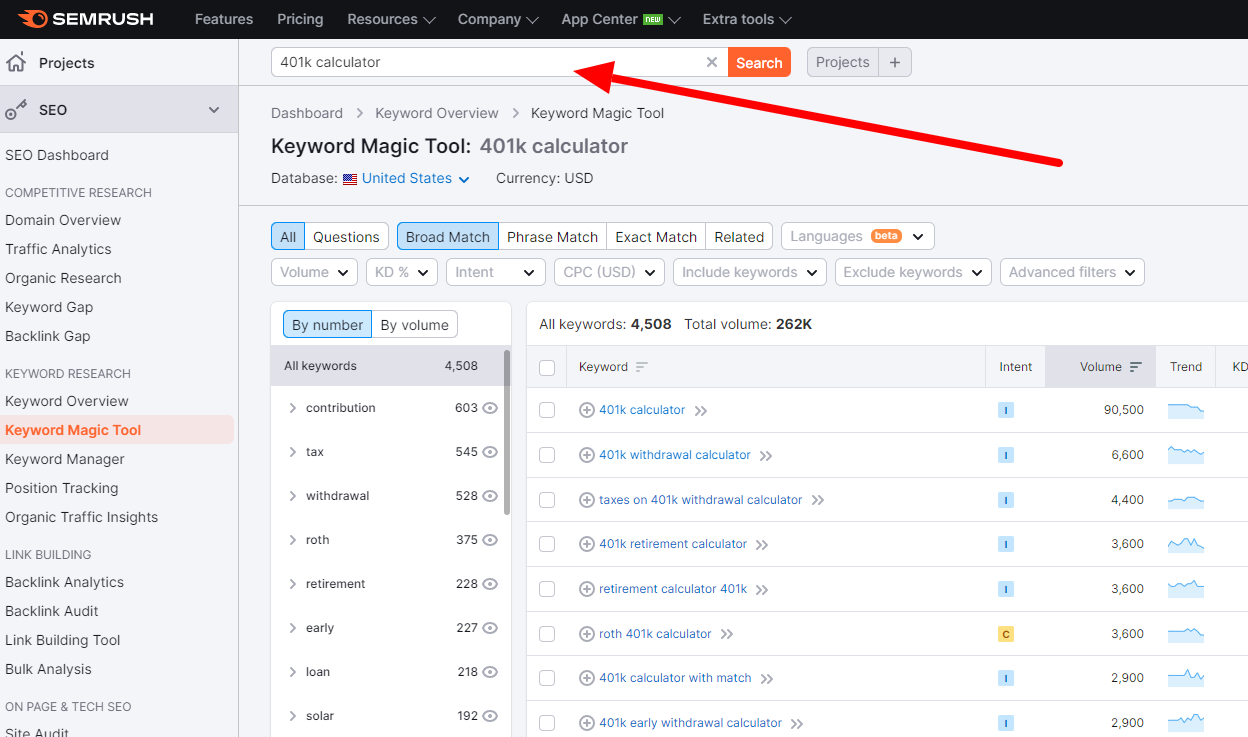This screenshot has height=737, width=1248.
Task: Open the Keyword Overview breadcrumb link
Action: (436, 113)
